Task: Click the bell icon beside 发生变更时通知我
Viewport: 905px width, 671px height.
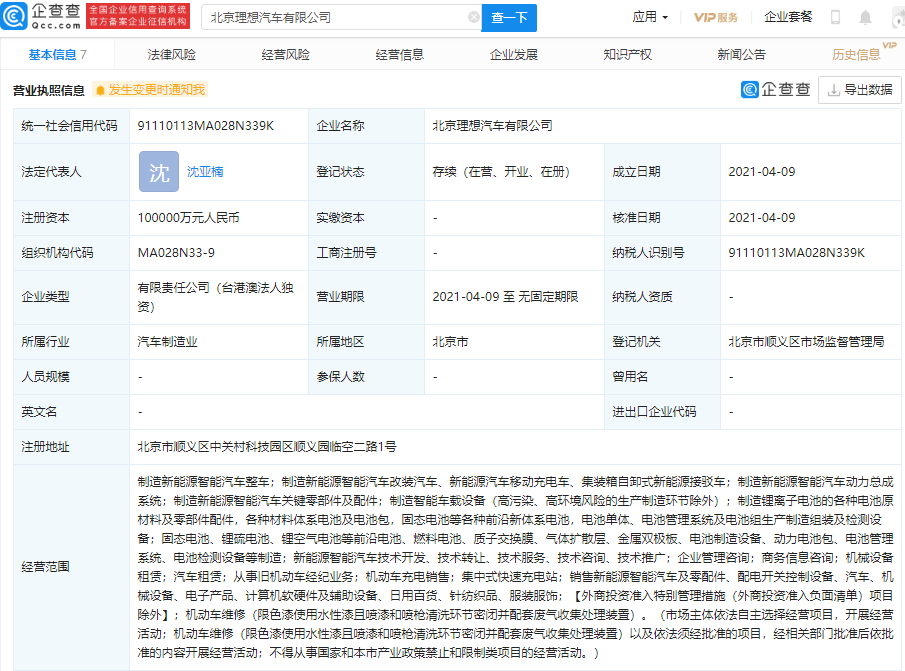Action: tap(99, 90)
